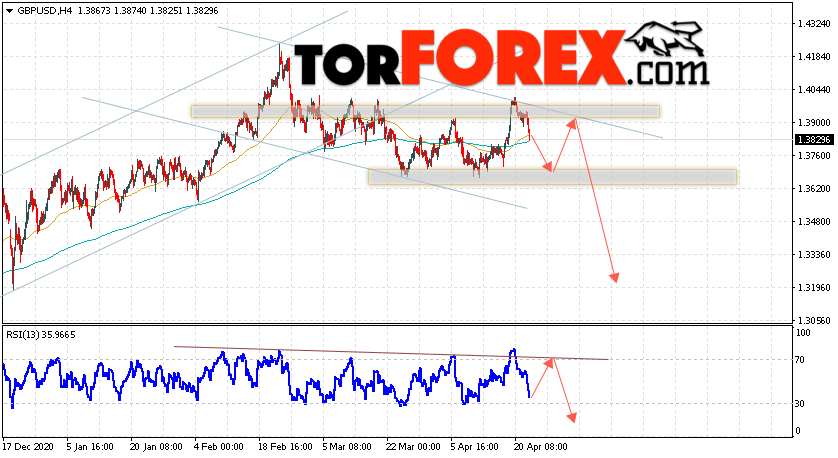The width and height of the screenshot is (838, 458).
Task: Select RSI level 100 on the scale
Action: (803, 333)
